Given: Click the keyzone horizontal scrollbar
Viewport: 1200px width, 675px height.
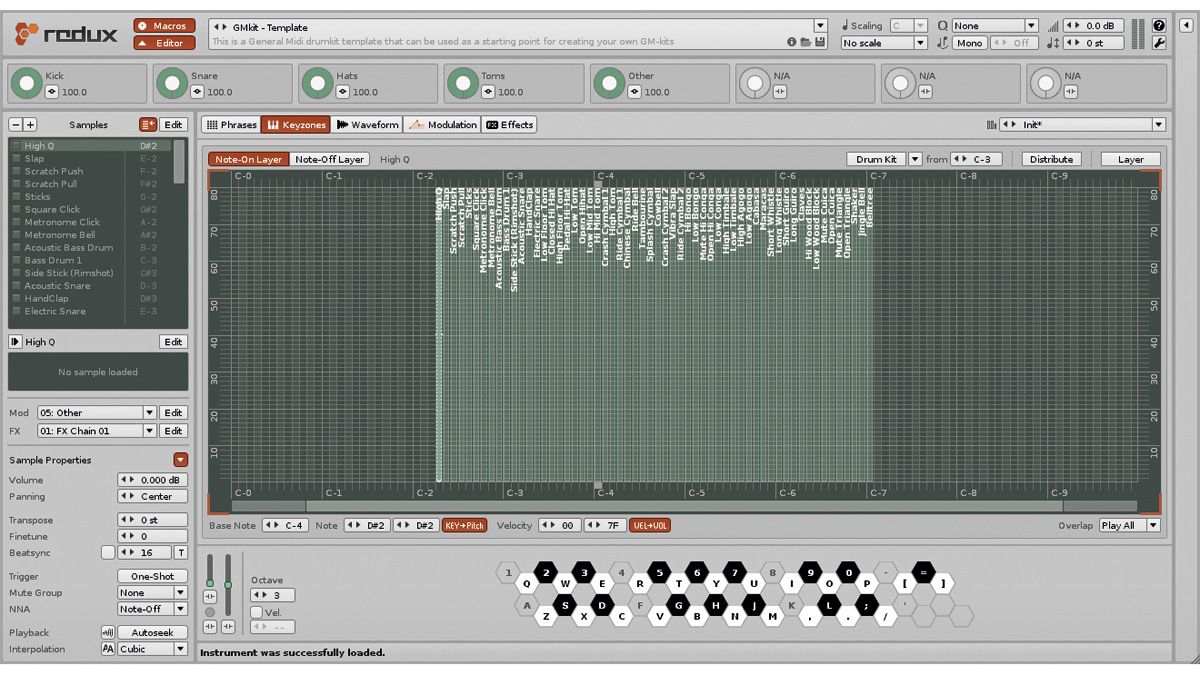Looking at the screenshot, I should tap(685, 506).
